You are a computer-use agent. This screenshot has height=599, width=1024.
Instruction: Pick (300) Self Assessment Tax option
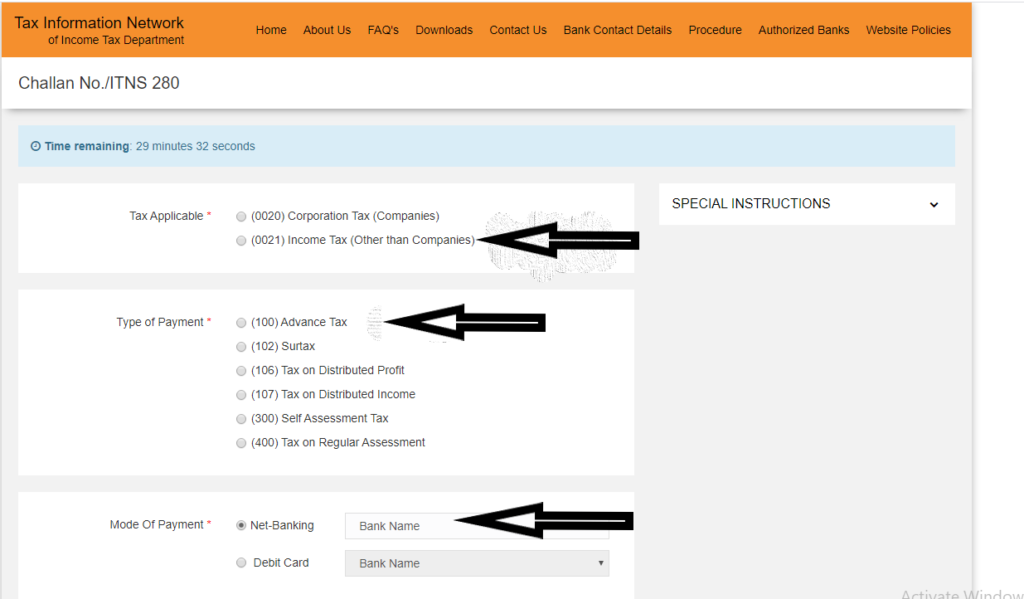point(241,418)
